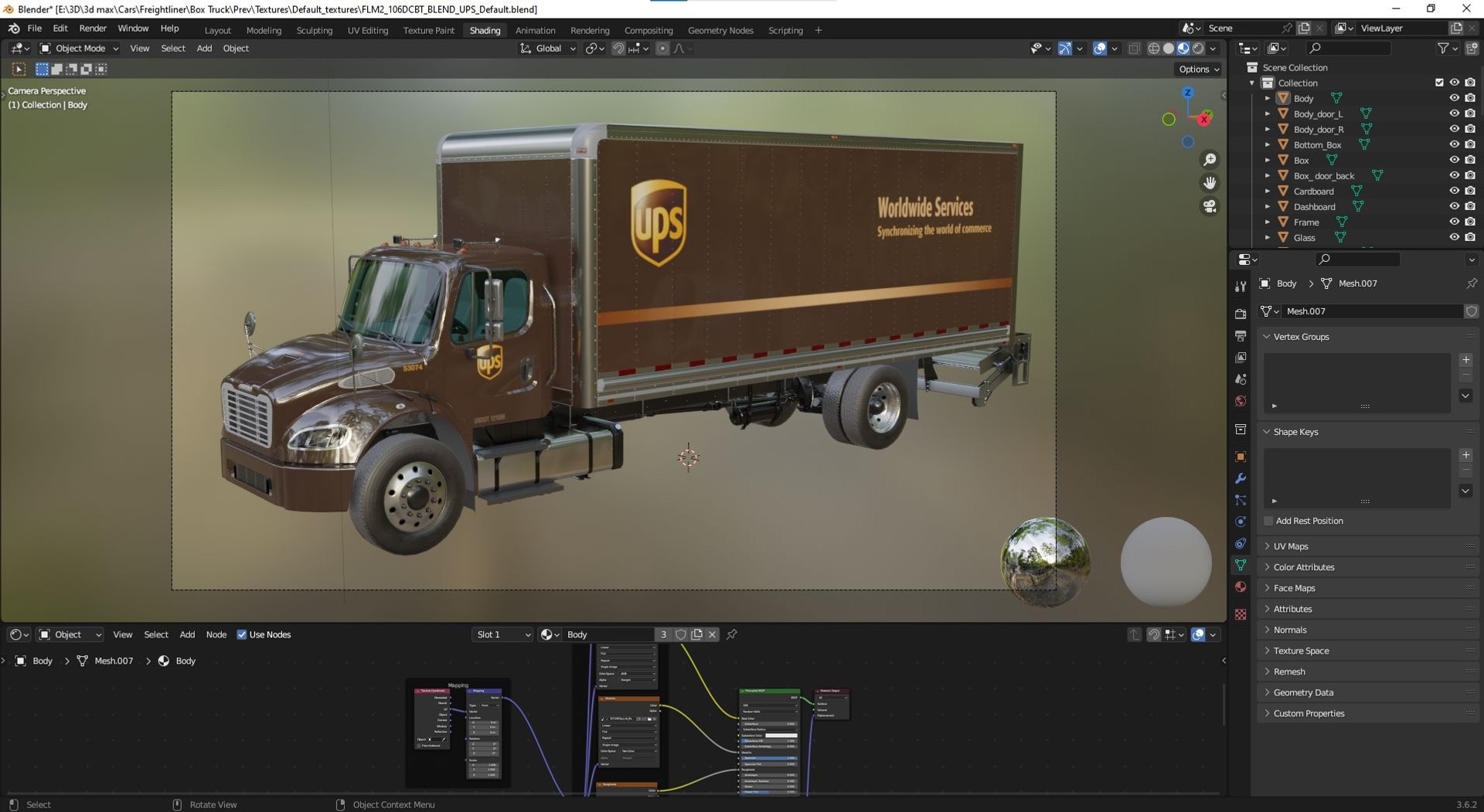Screen dimensions: 1484x812
Task: Open the Object properties tab
Action: (x=1241, y=457)
